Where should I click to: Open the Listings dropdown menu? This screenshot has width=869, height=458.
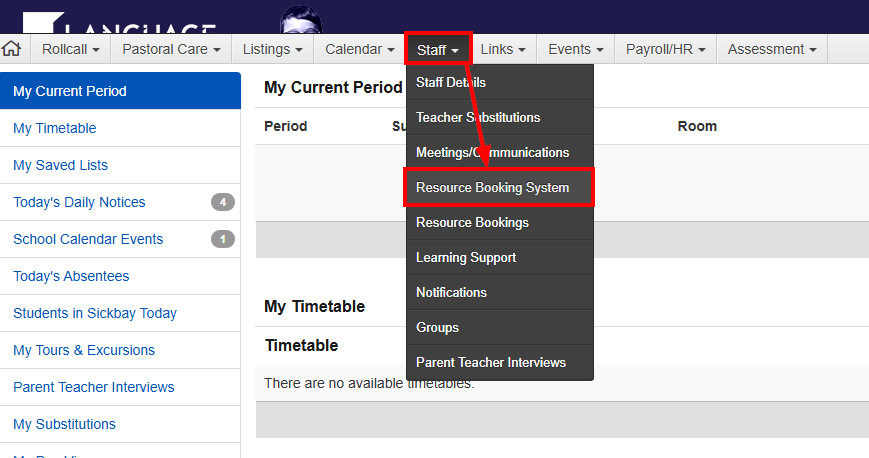(x=272, y=49)
